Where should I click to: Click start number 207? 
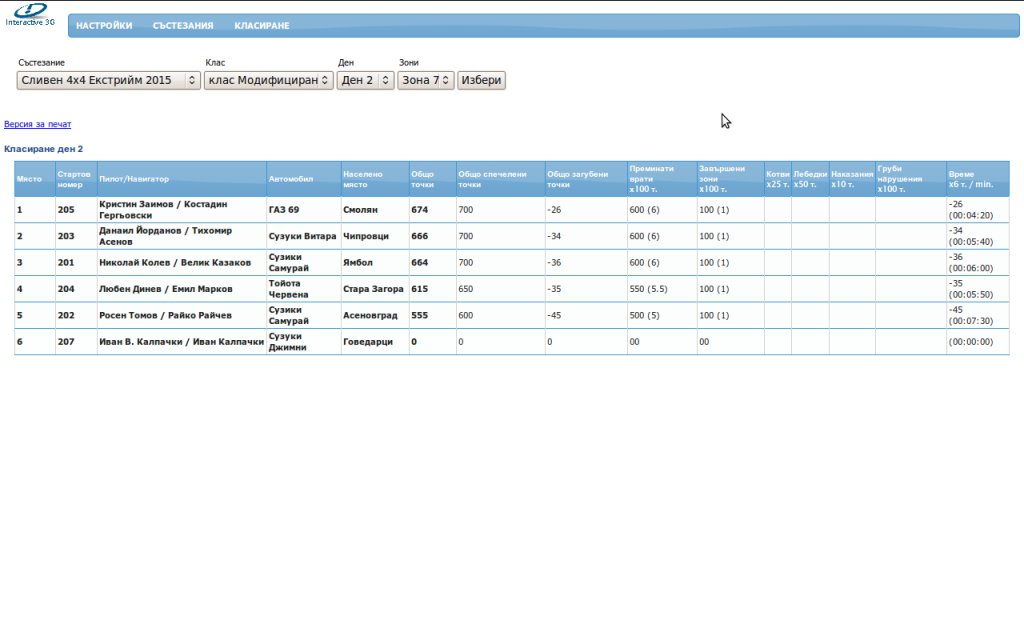66,342
